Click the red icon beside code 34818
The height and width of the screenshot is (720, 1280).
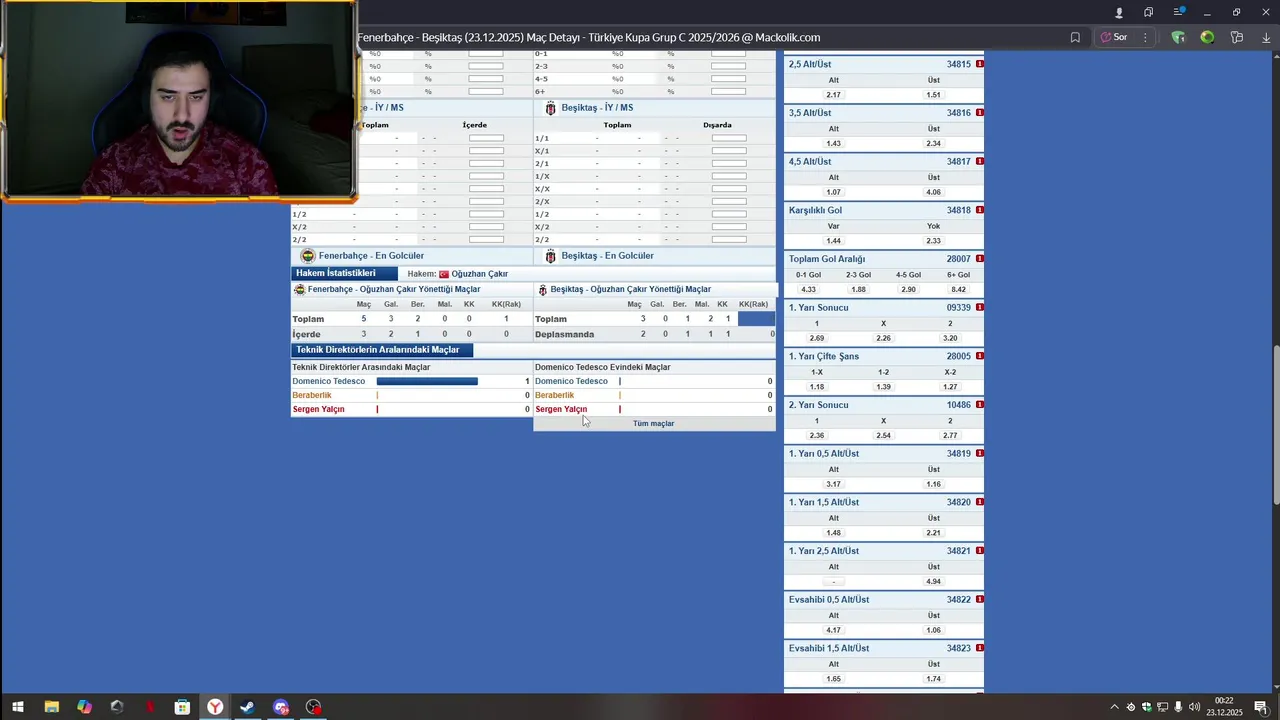tap(979, 210)
